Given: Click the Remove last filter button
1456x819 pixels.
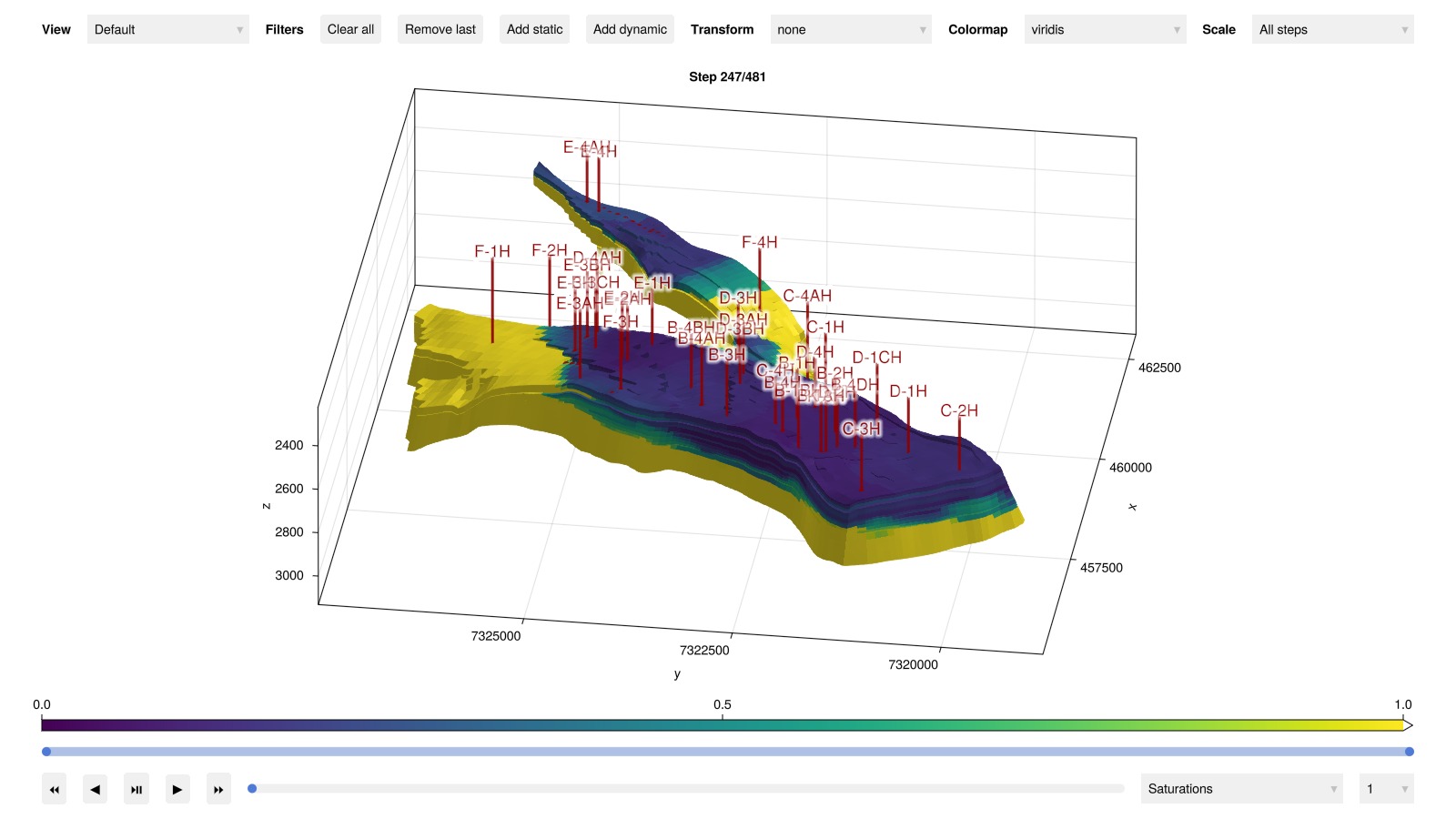Looking at the screenshot, I should click(440, 29).
